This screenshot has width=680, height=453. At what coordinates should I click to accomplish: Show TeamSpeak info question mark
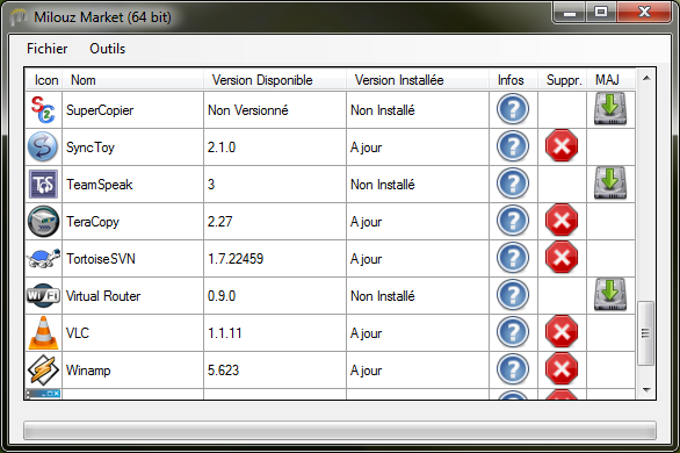click(x=513, y=184)
